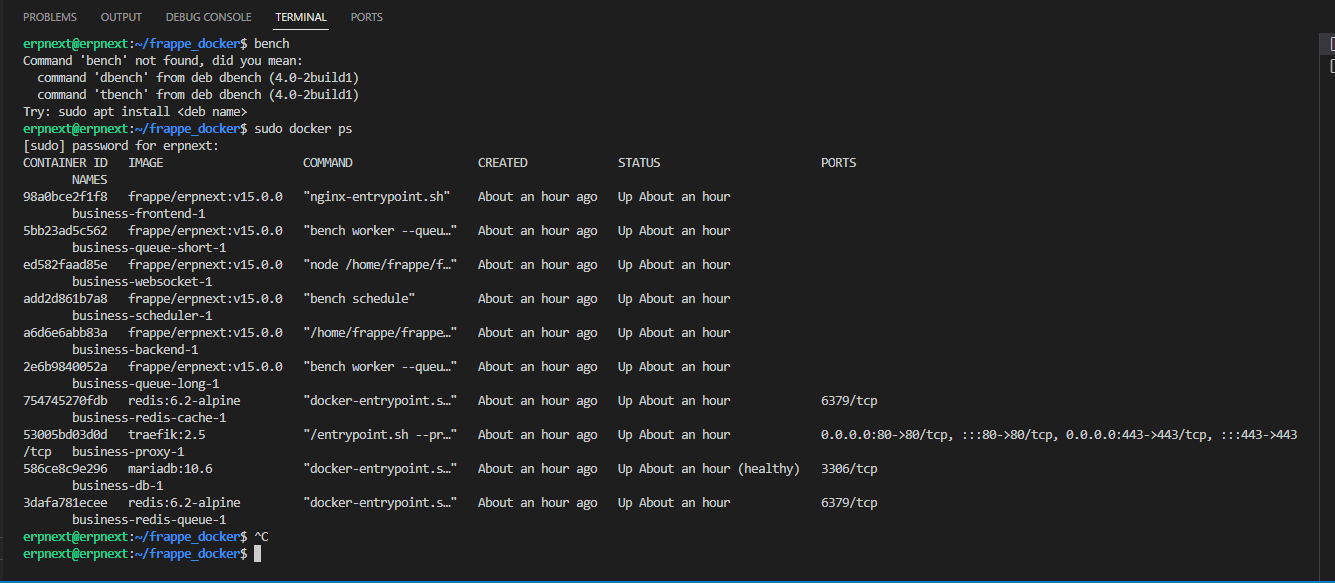Click the name business-proxy-1
Viewport: 1335px width, 583px height.
[128, 452]
